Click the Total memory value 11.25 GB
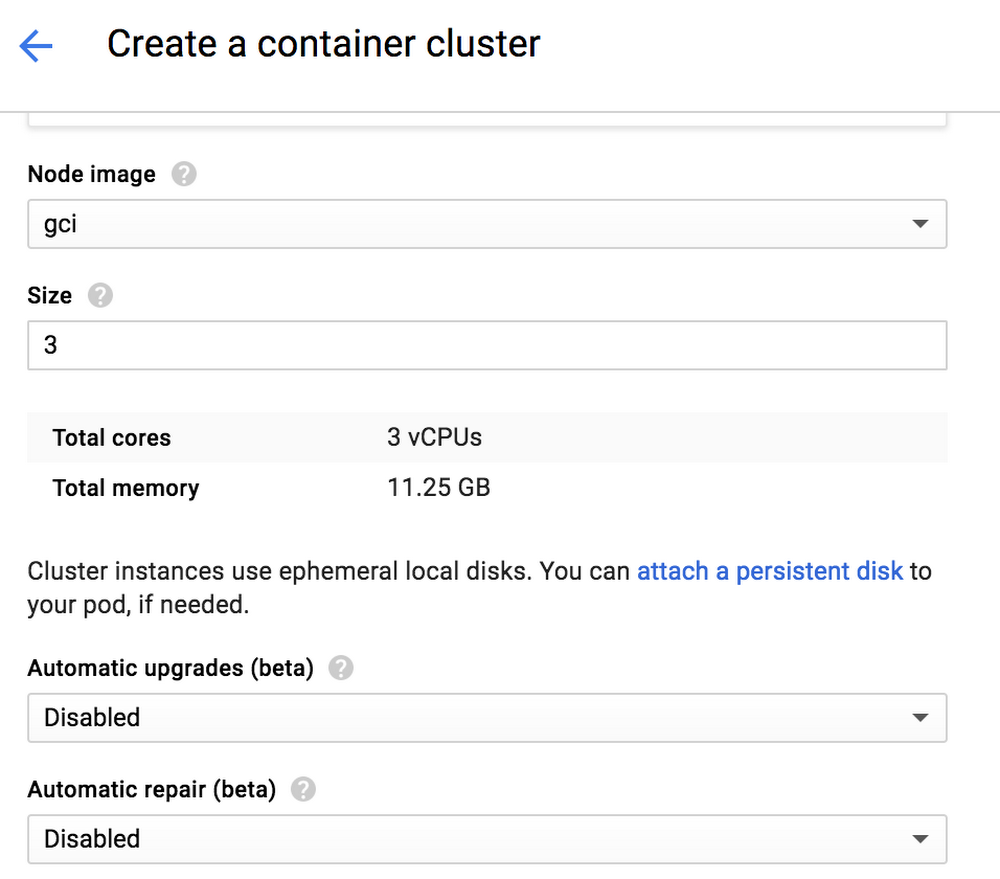This screenshot has width=1000, height=879. (x=438, y=487)
